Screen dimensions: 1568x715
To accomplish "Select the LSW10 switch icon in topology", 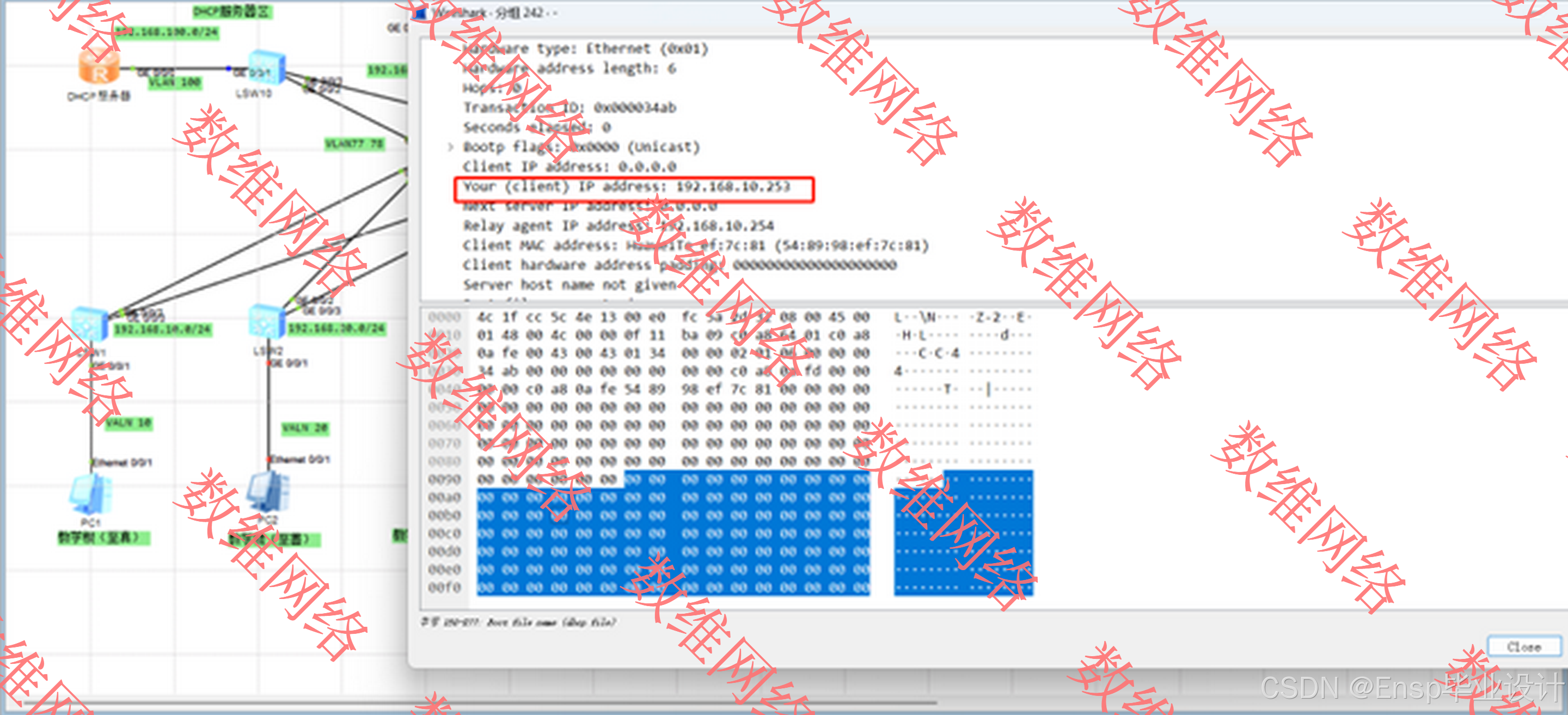I will pyautogui.click(x=266, y=67).
